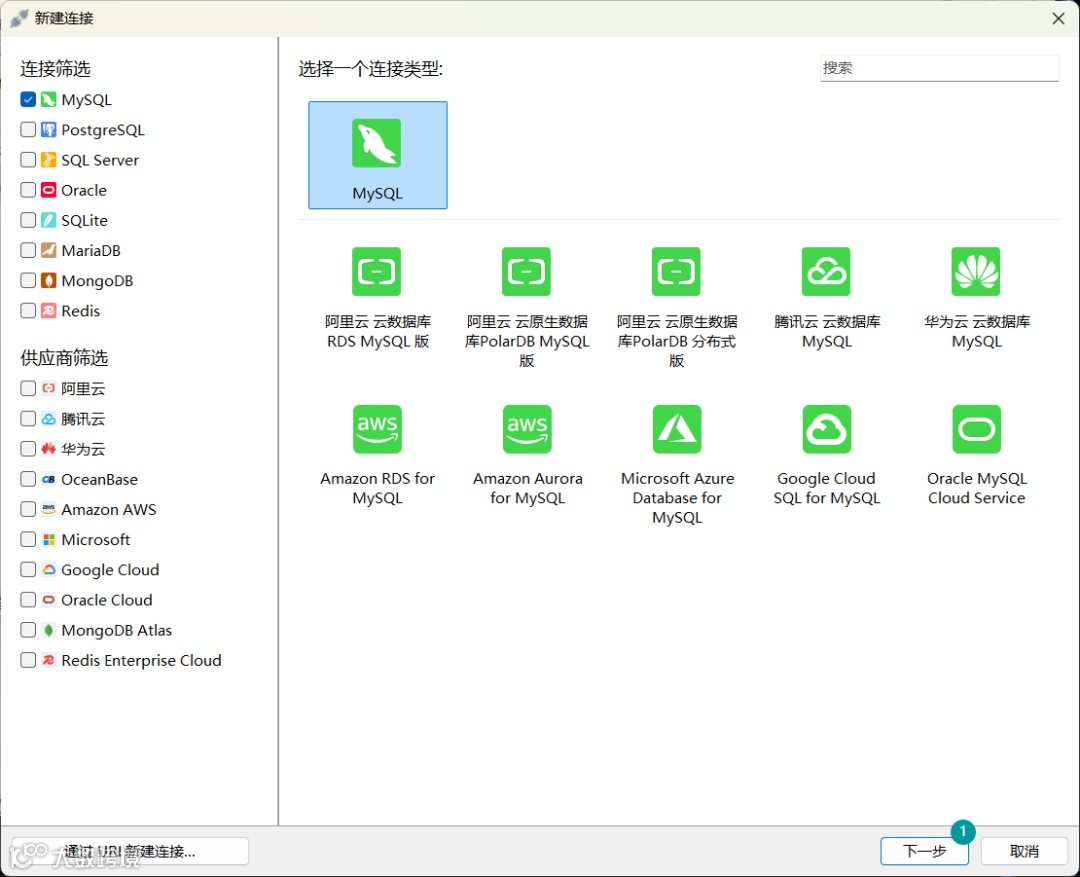Select the MySQL connection type tile
1080x877 pixels.
click(377, 155)
